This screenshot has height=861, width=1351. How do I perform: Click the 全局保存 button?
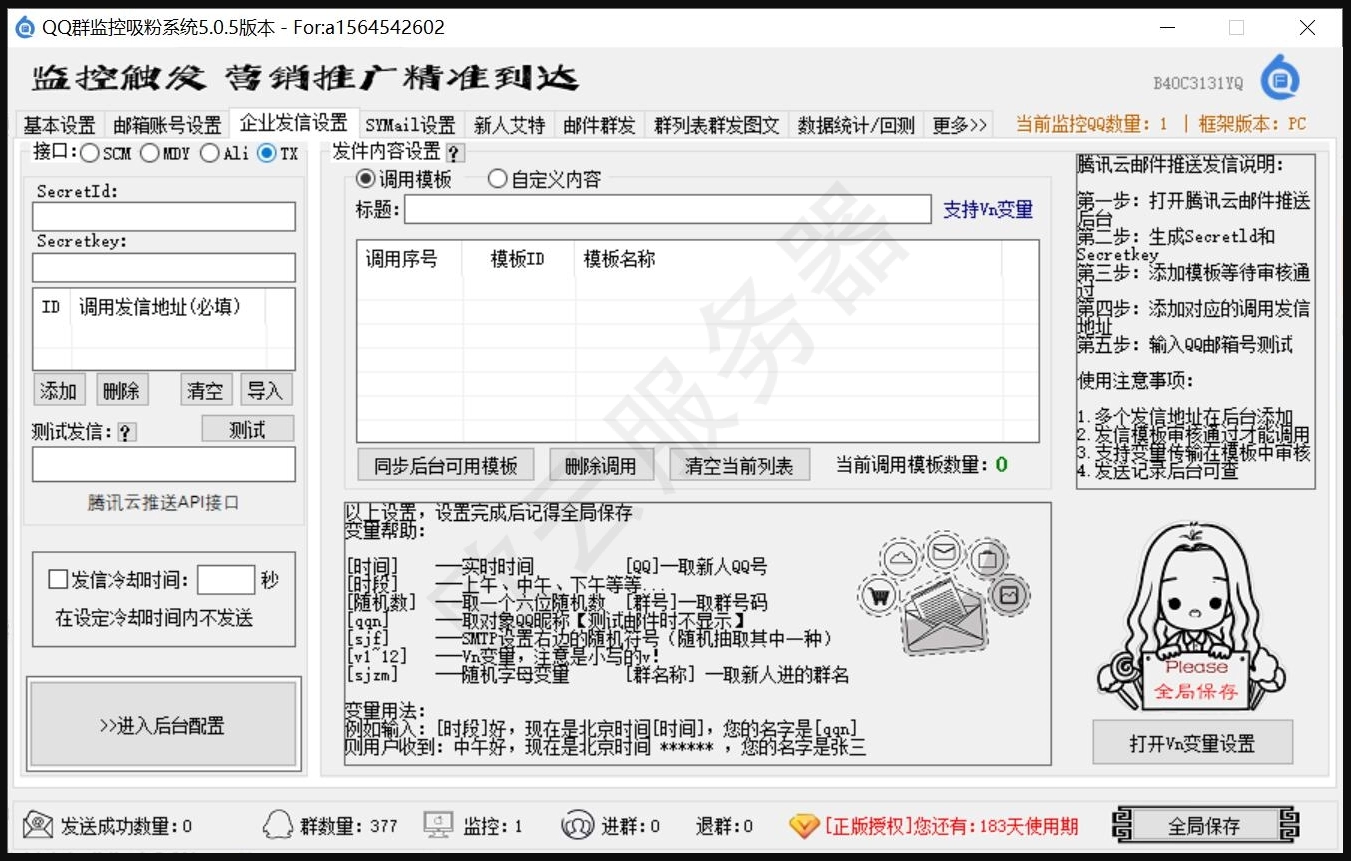pos(1204,826)
